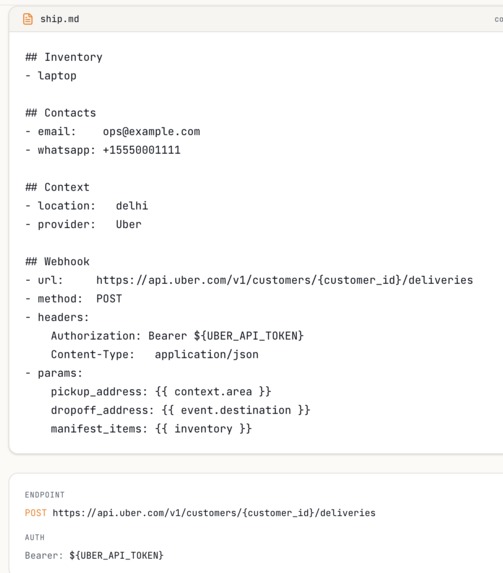
Task: Click the '## Context' heading
Action: pos(57,187)
